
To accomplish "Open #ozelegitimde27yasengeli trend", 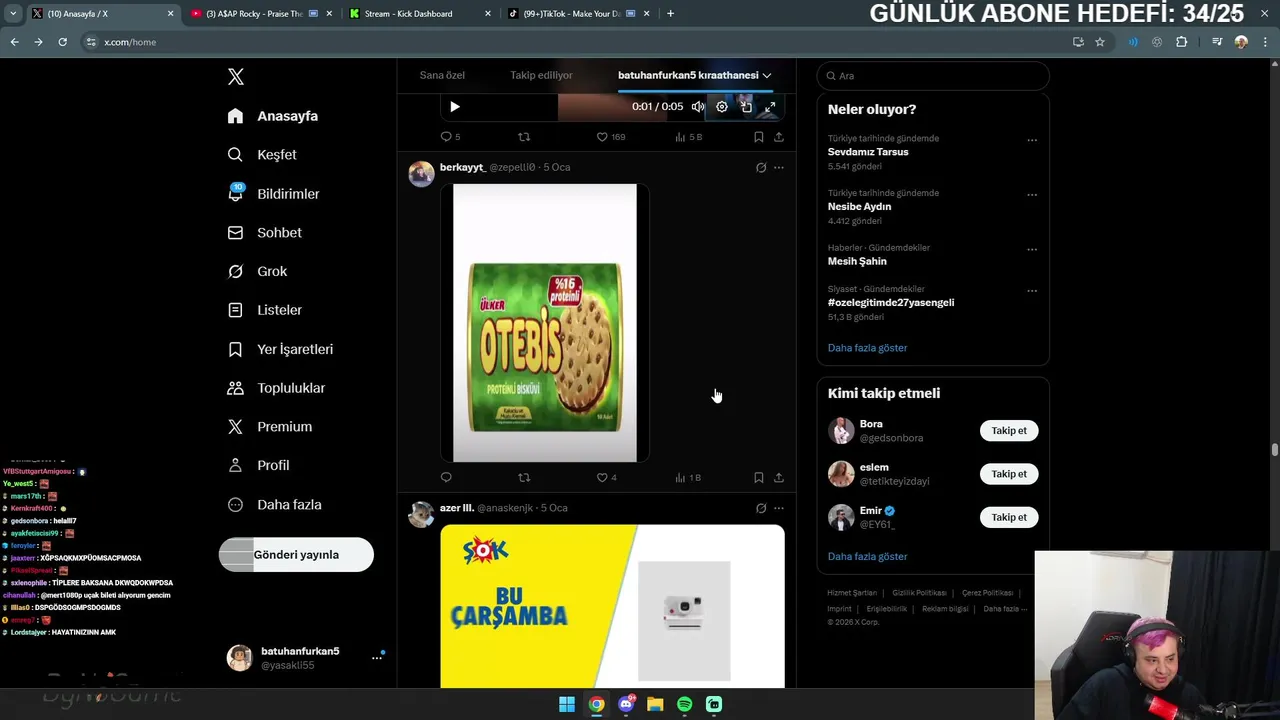I will pyautogui.click(x=891, y=302).
